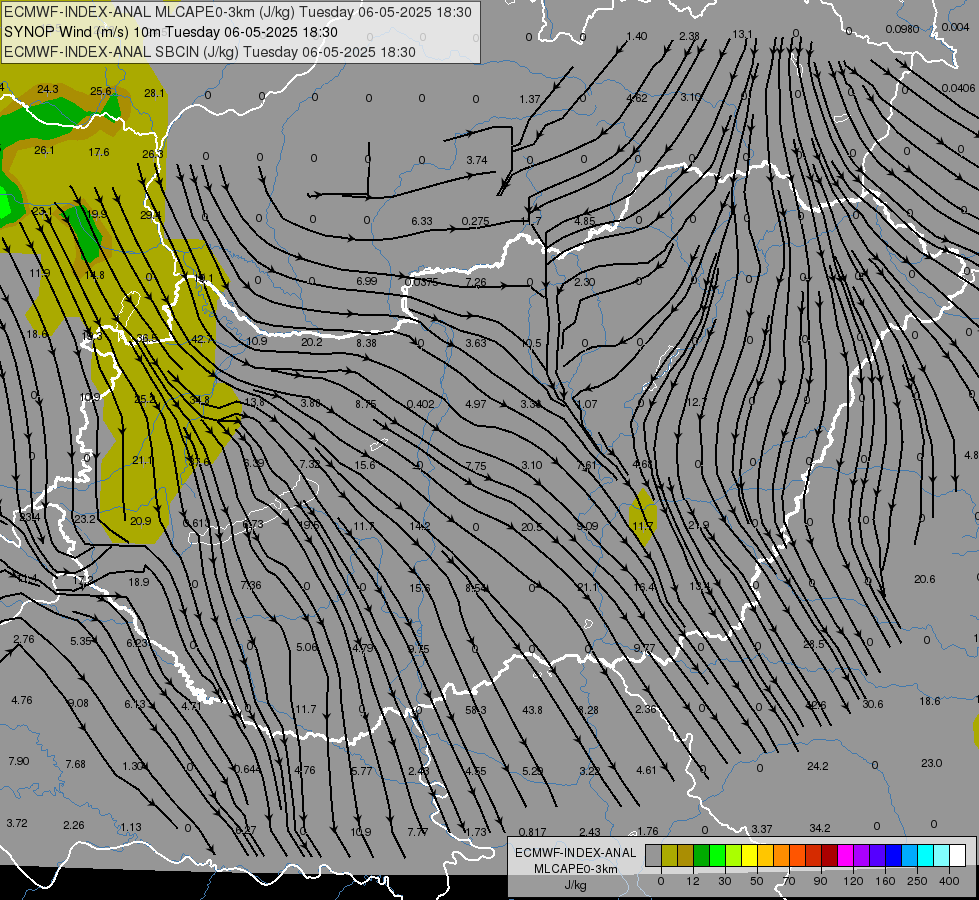The image size is (979, 900).
Task: Click the map value '24.2'
Action: 818,766
